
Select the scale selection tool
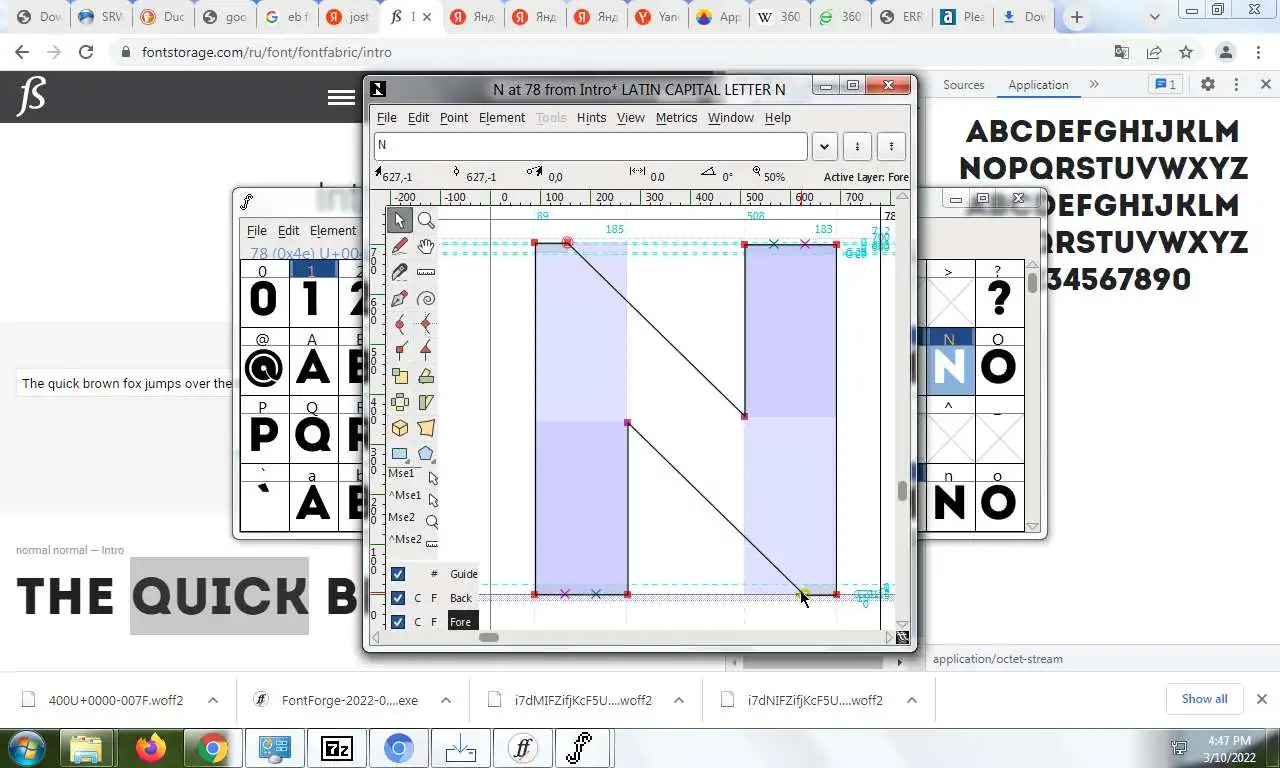click(400, 376)
